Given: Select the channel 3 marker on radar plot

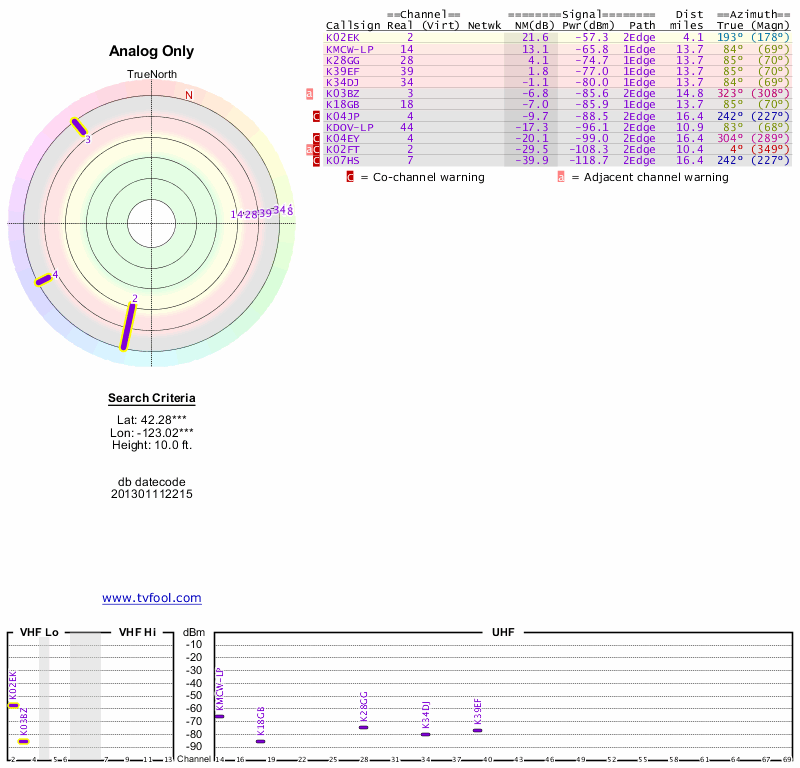Looking at the screenshot, I should click(x=79, y=127).
